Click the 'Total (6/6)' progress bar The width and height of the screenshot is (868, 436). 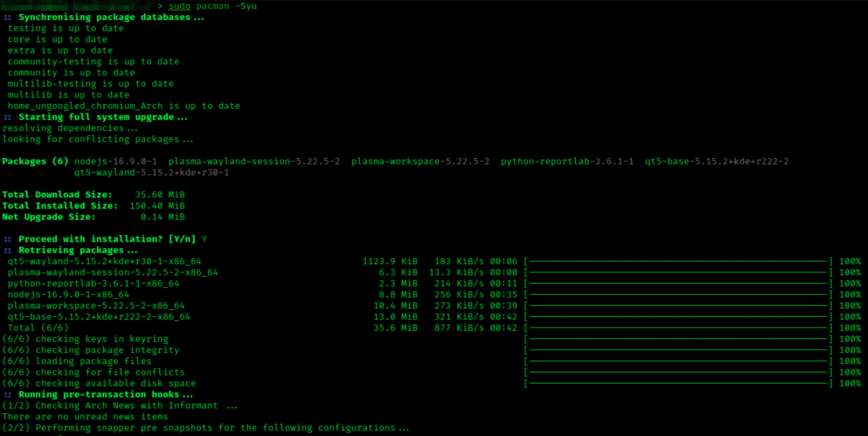(678, 327)
